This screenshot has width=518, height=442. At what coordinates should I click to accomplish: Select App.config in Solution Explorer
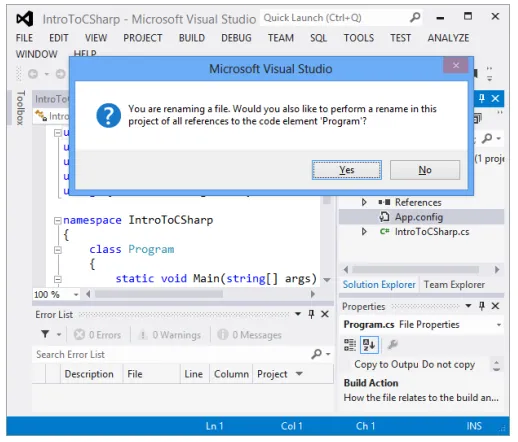[x=419, y=217]
